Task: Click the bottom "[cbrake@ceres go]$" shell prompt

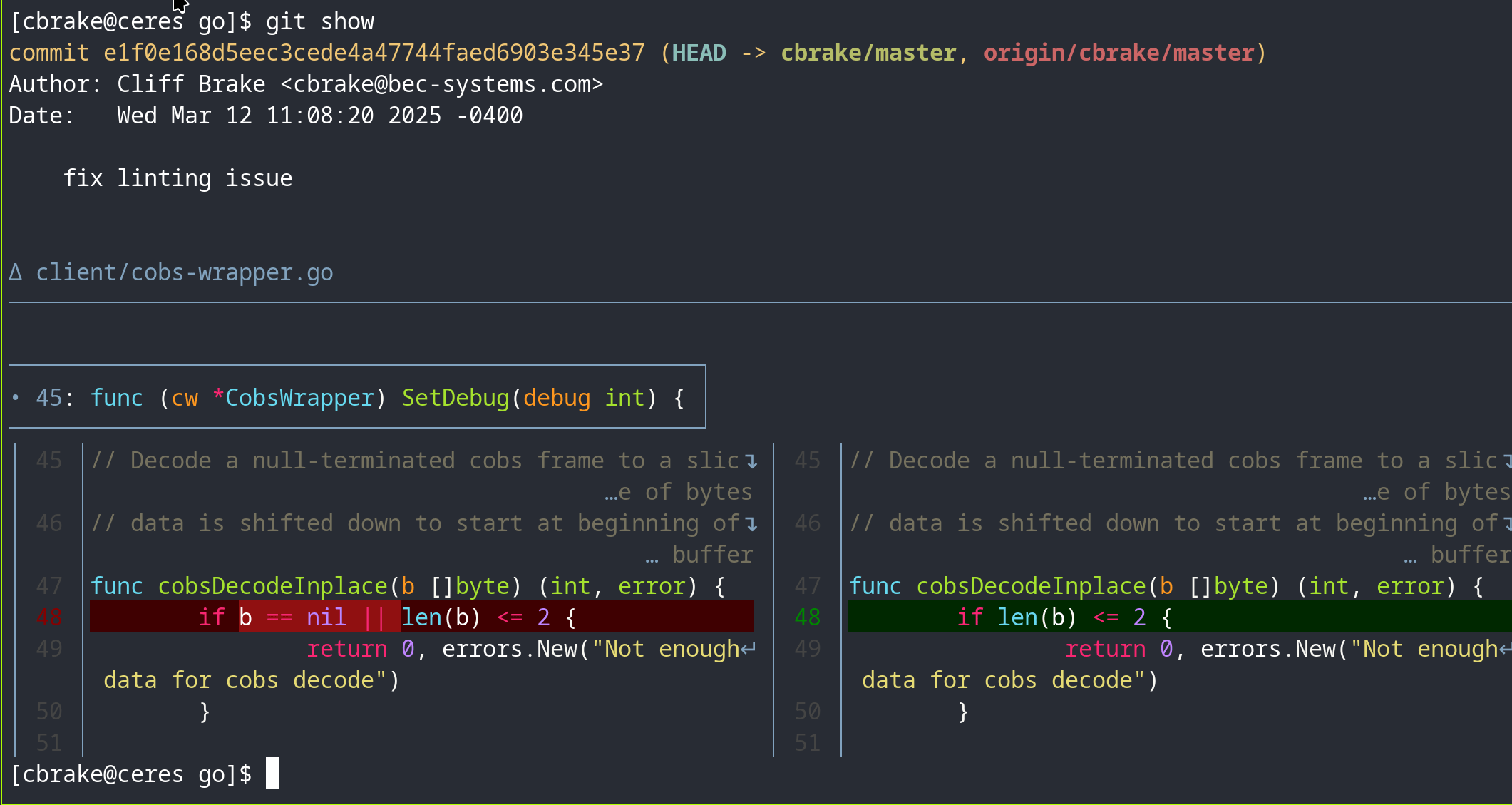Action: 131,774
